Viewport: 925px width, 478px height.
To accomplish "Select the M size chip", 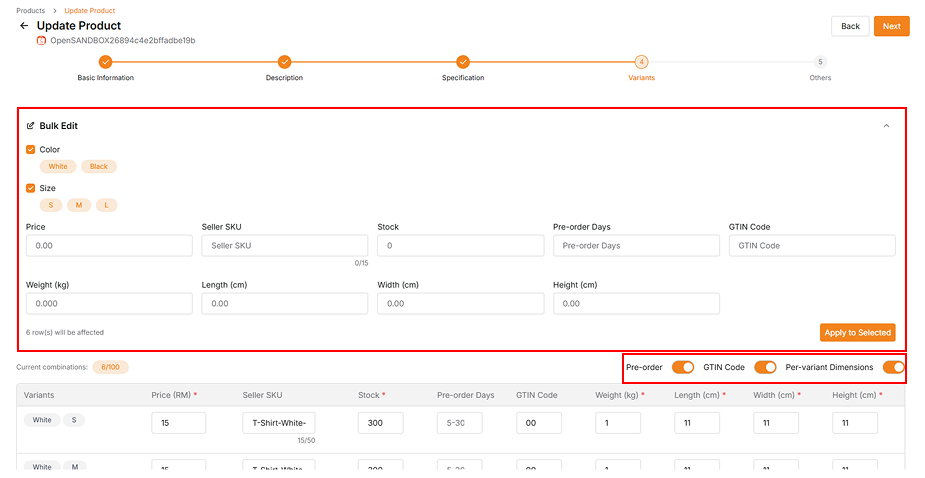I will coord(78,205).
